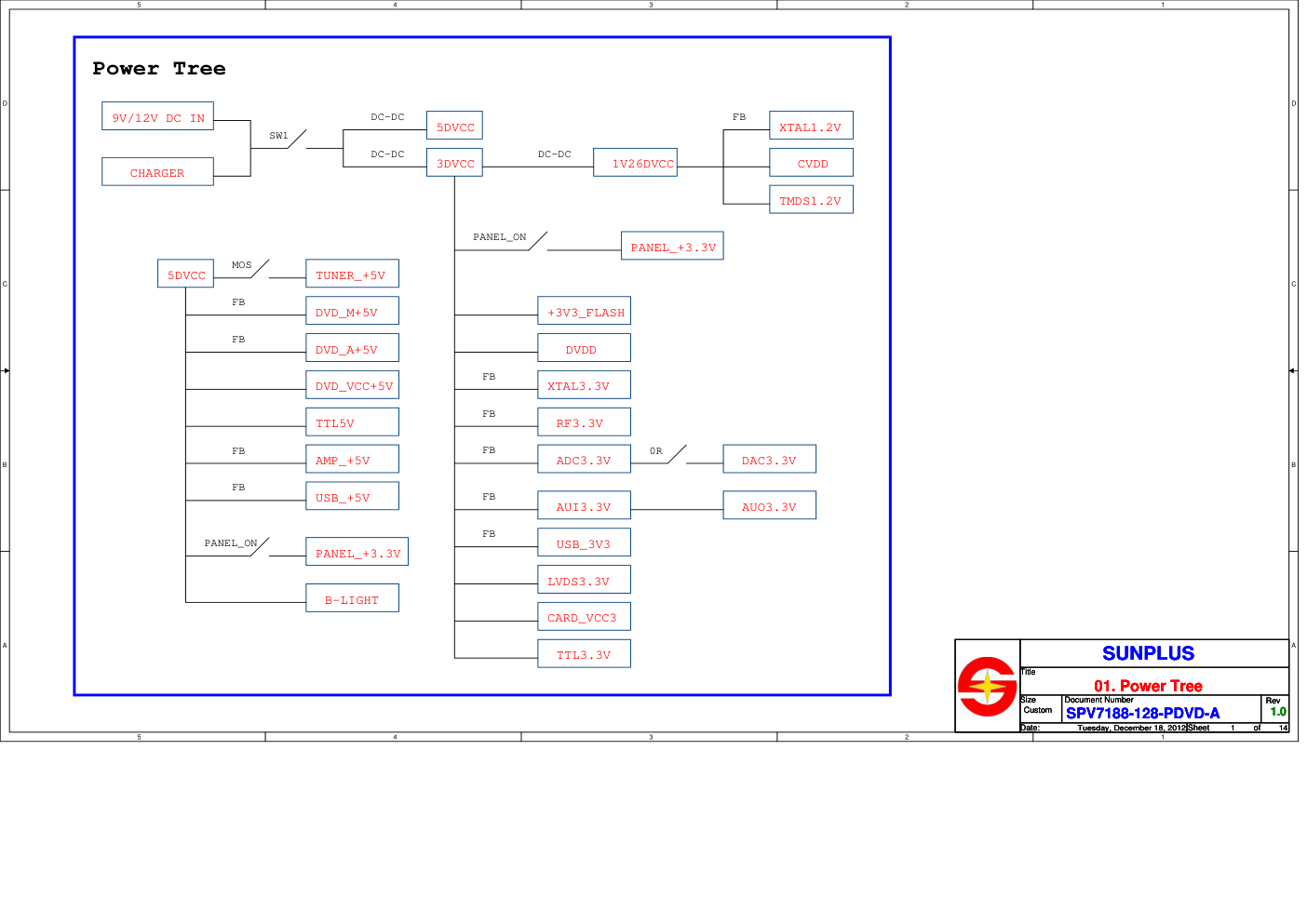The image size is (1307, 924).
Task: Click the 1V26DVCC power rail box
Action: pos(635,163)
